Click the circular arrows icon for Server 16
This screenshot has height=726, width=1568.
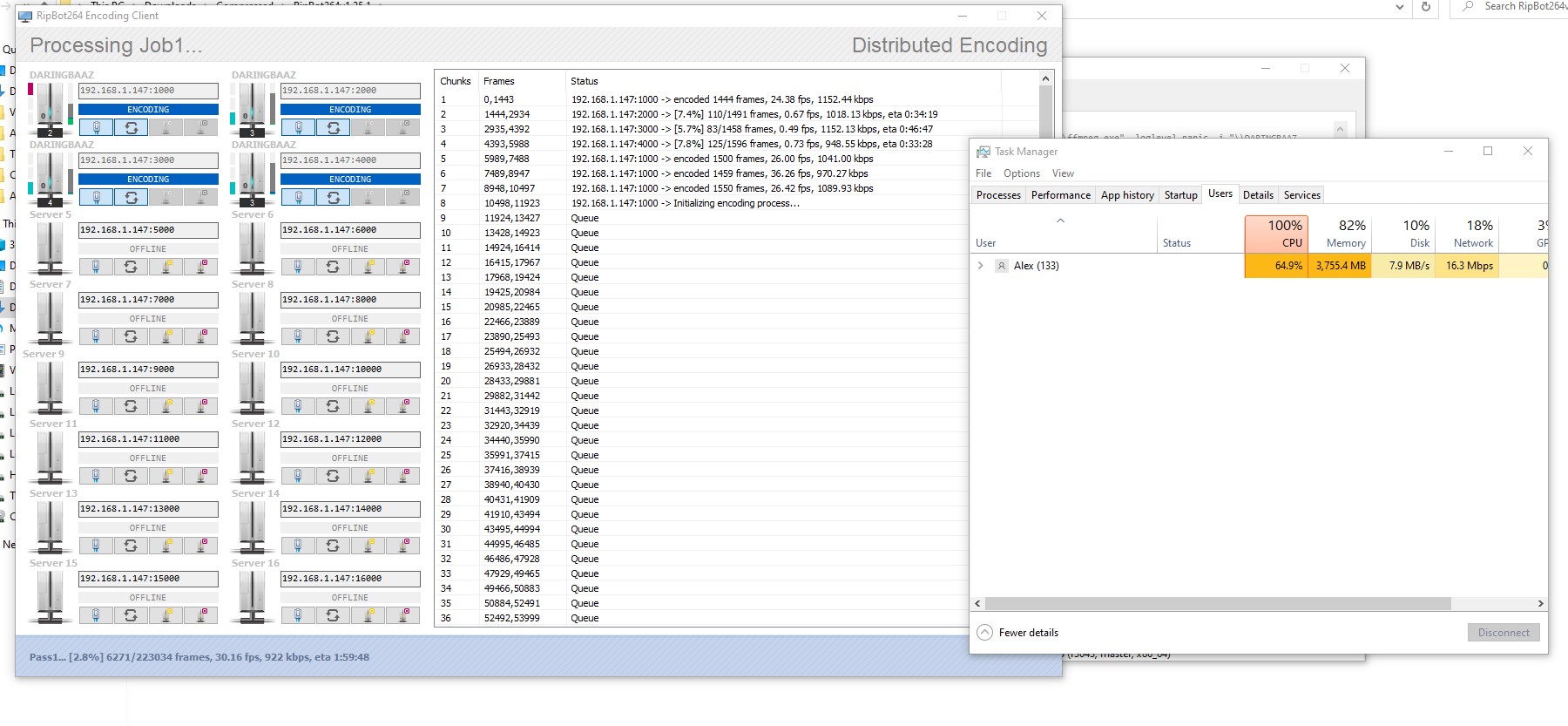click(333, 615)
